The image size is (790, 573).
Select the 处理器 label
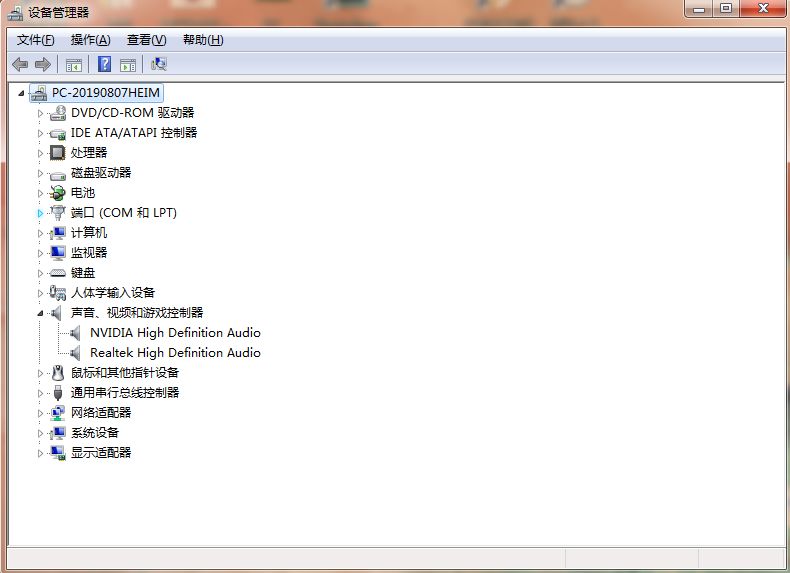pos(89,153)
